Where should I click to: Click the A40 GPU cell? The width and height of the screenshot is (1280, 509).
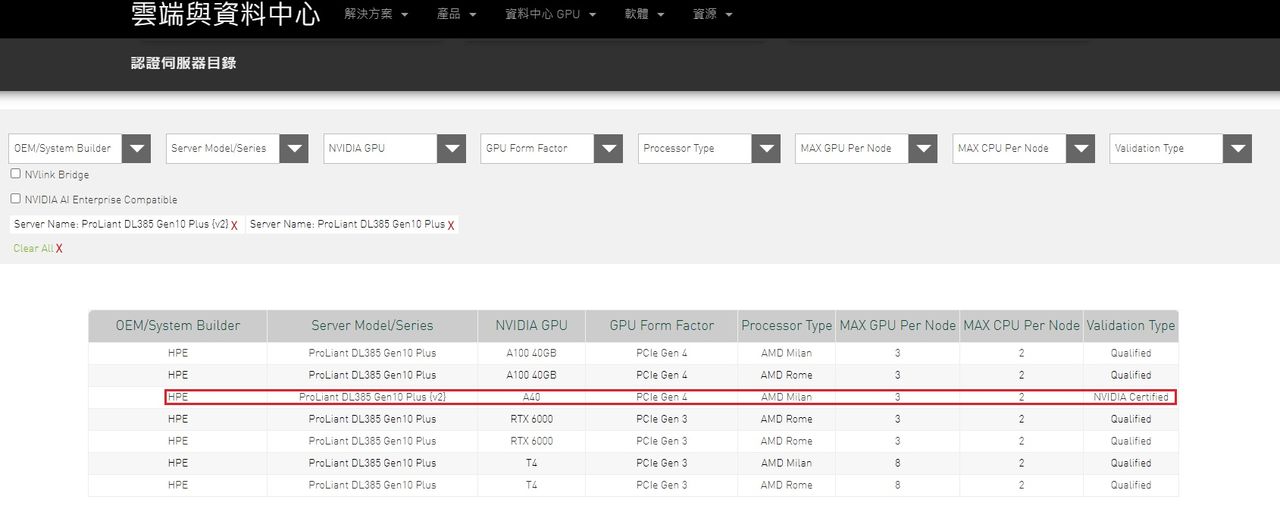pyautogui.click(x=531, y=397)
